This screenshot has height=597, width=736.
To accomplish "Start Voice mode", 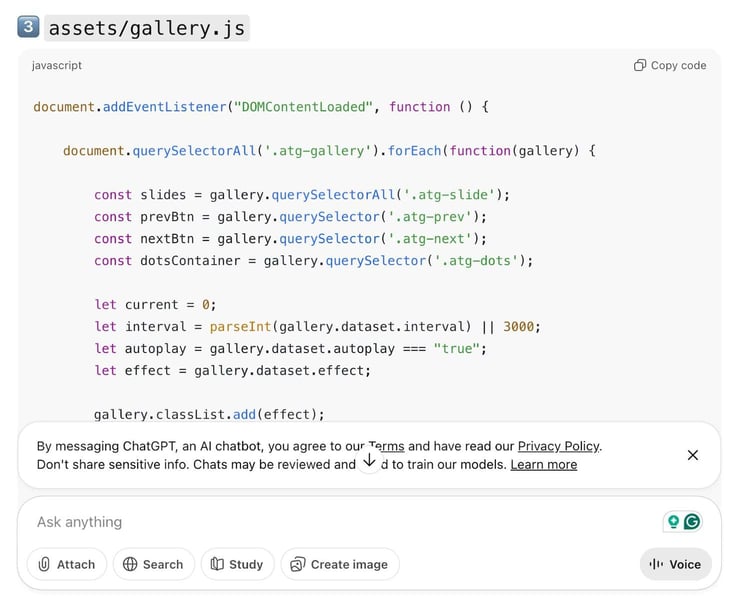I will point(675,564).
